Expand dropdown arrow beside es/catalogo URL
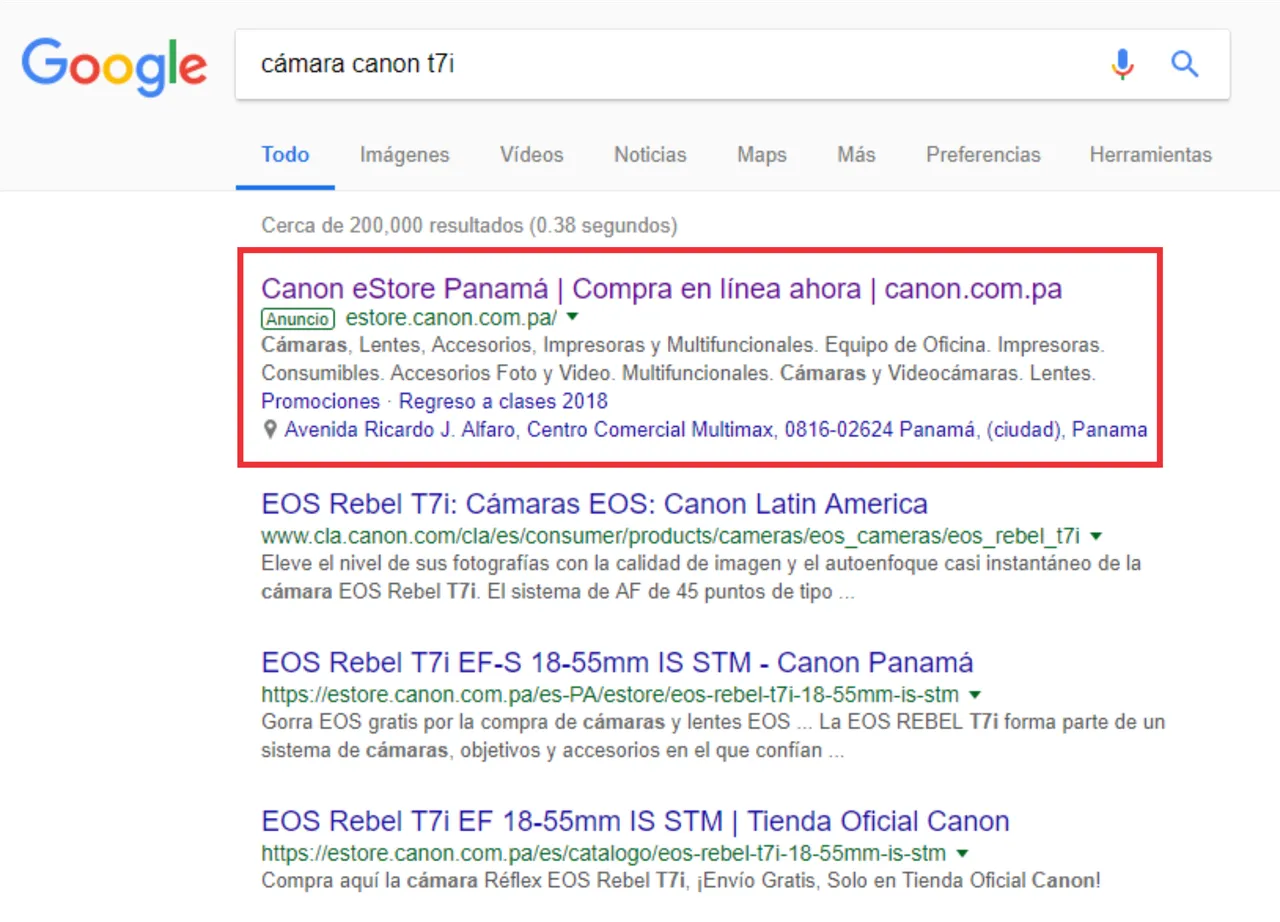The image size is (1280, 922). (962, 853)
